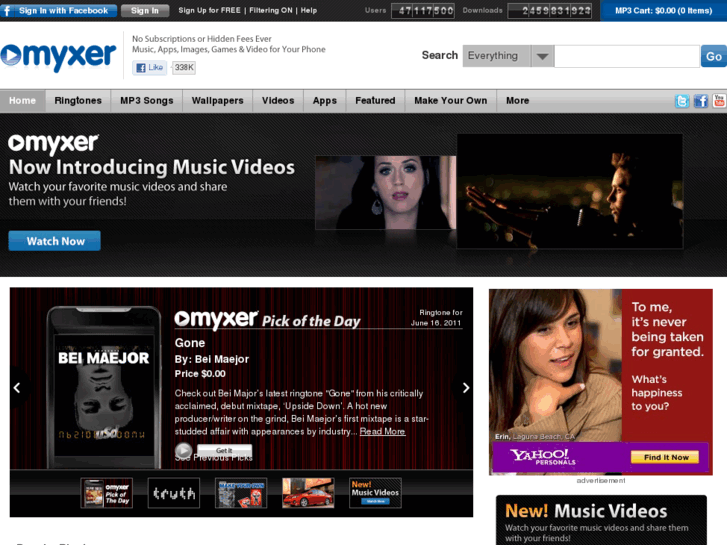The height and width of the screenshot is (545, 727).
Task: Click the Go search button
Action: pyautogui.click(x=714, y=56)
